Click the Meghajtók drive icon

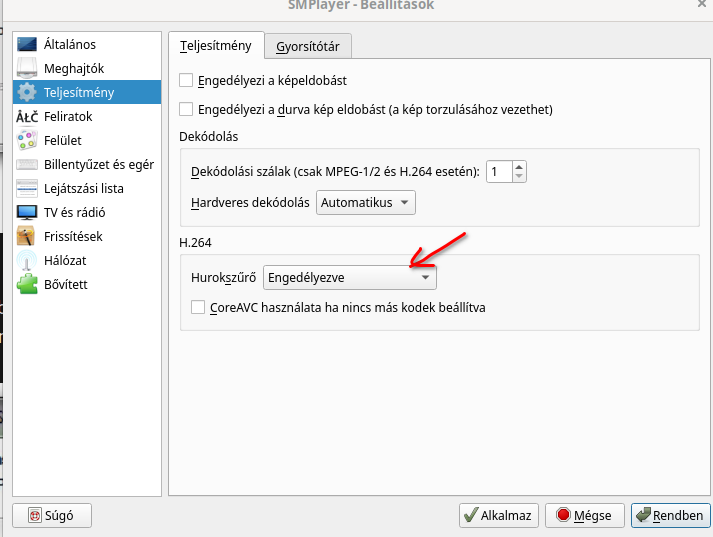pos(27,68)
